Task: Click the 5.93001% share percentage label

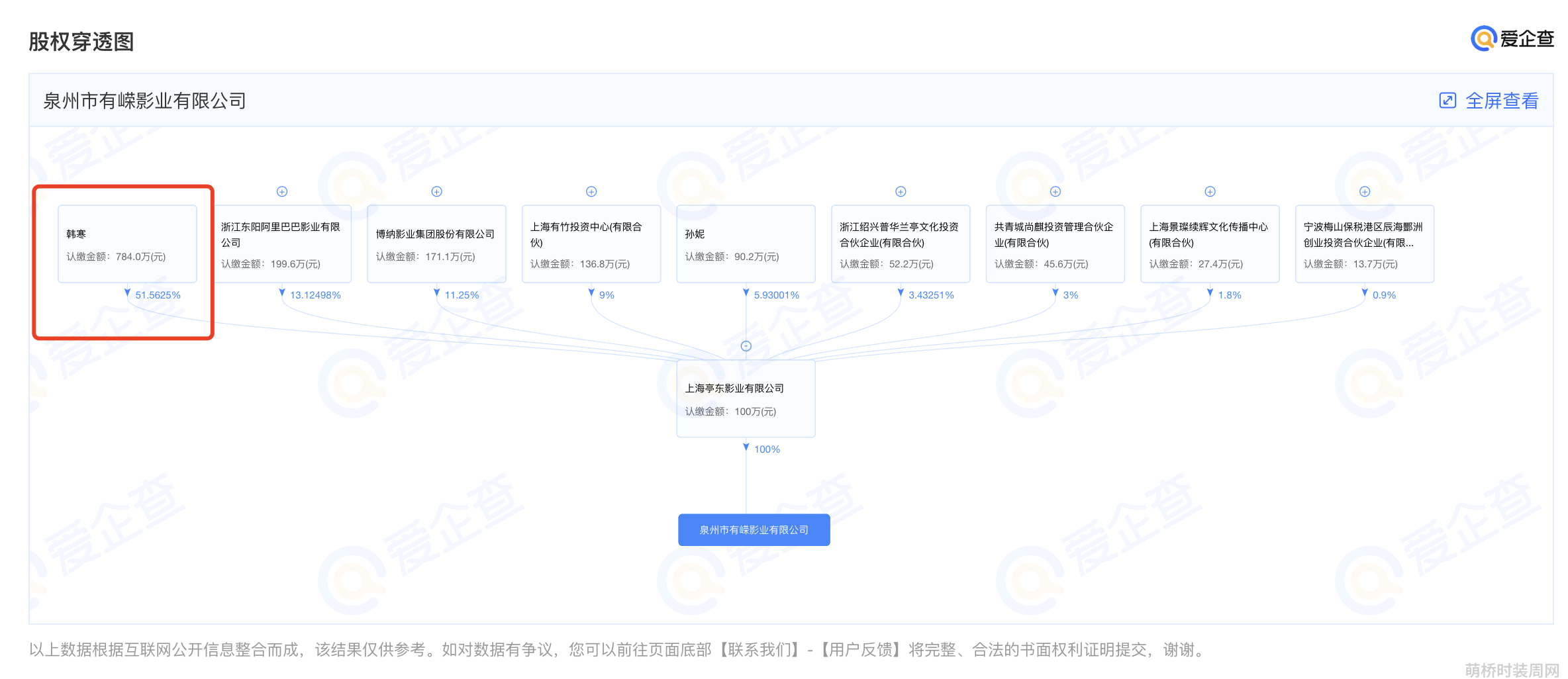Action: coord(776,295)
